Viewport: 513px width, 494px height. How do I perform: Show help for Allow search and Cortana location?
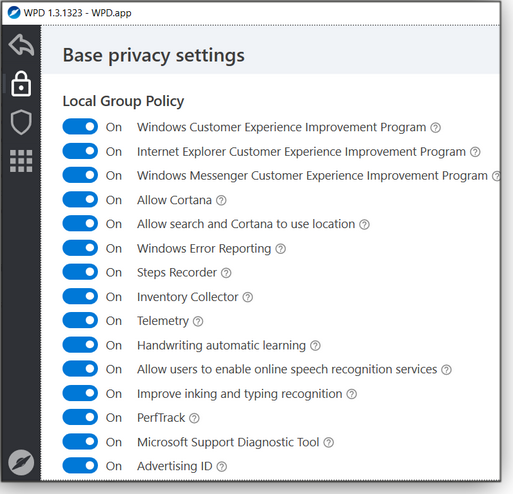point(364,224)
